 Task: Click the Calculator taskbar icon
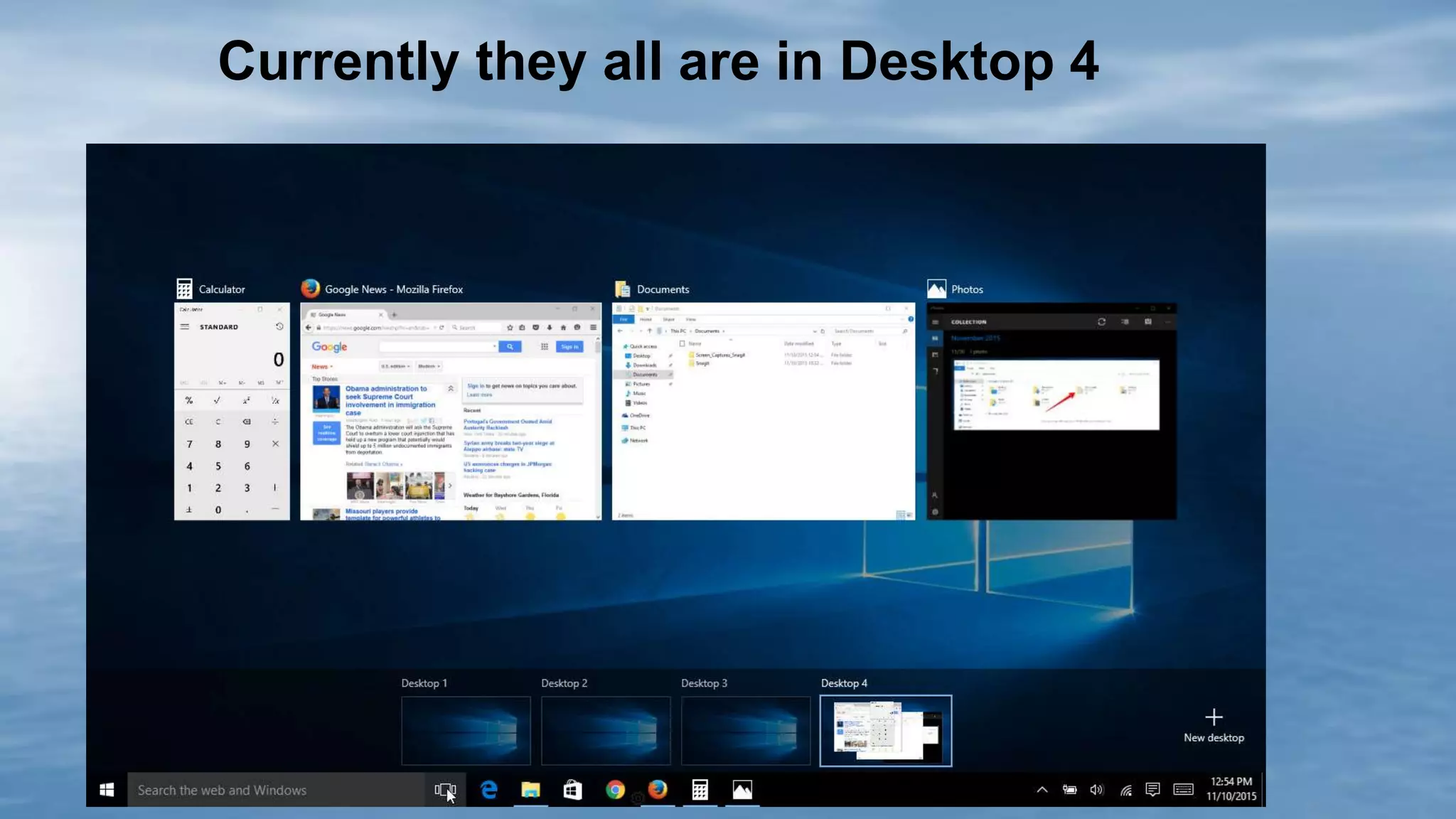point(700,790)
